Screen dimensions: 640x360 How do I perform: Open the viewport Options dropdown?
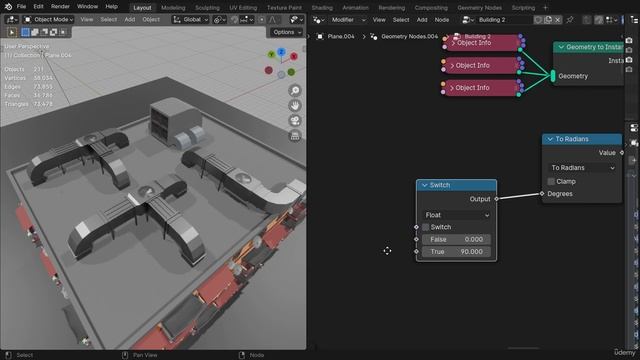pyautogui.click(x=287, y=32)
